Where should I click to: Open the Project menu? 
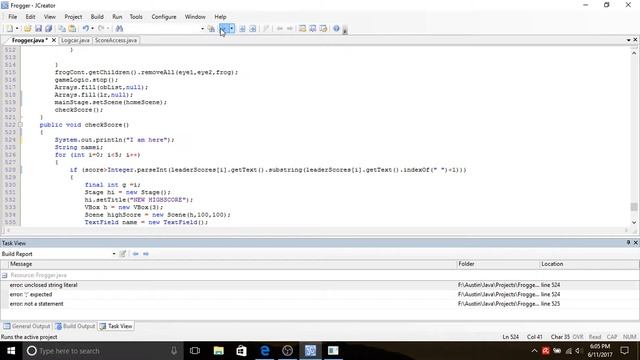(x=73, y=17)
